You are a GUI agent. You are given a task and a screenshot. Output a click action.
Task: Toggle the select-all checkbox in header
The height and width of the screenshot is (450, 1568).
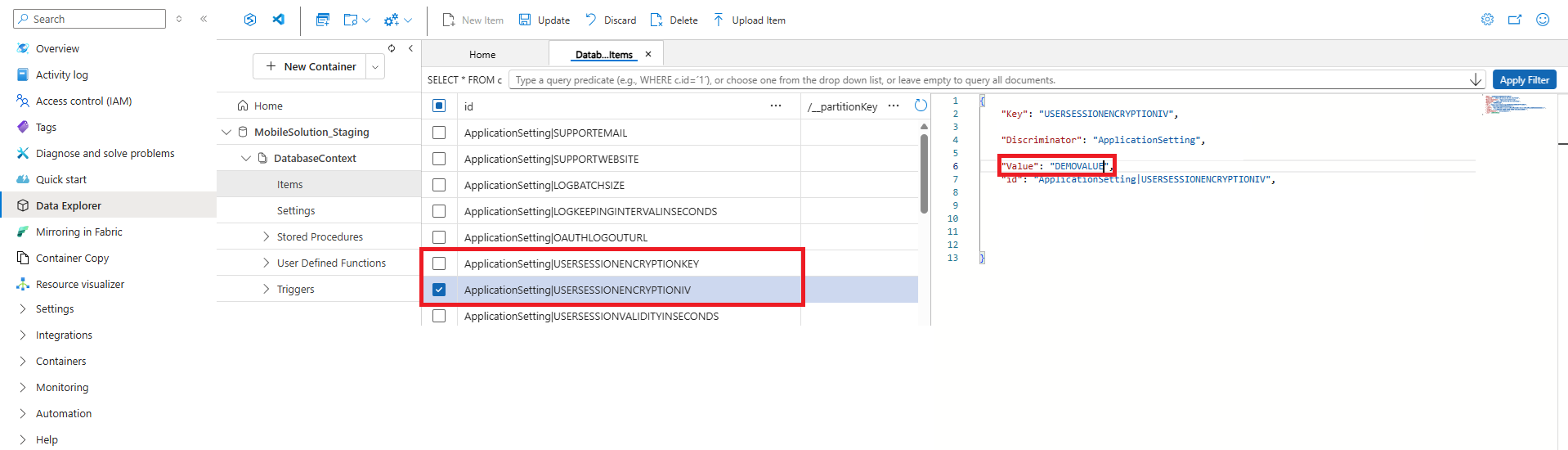tap(439, 106)
